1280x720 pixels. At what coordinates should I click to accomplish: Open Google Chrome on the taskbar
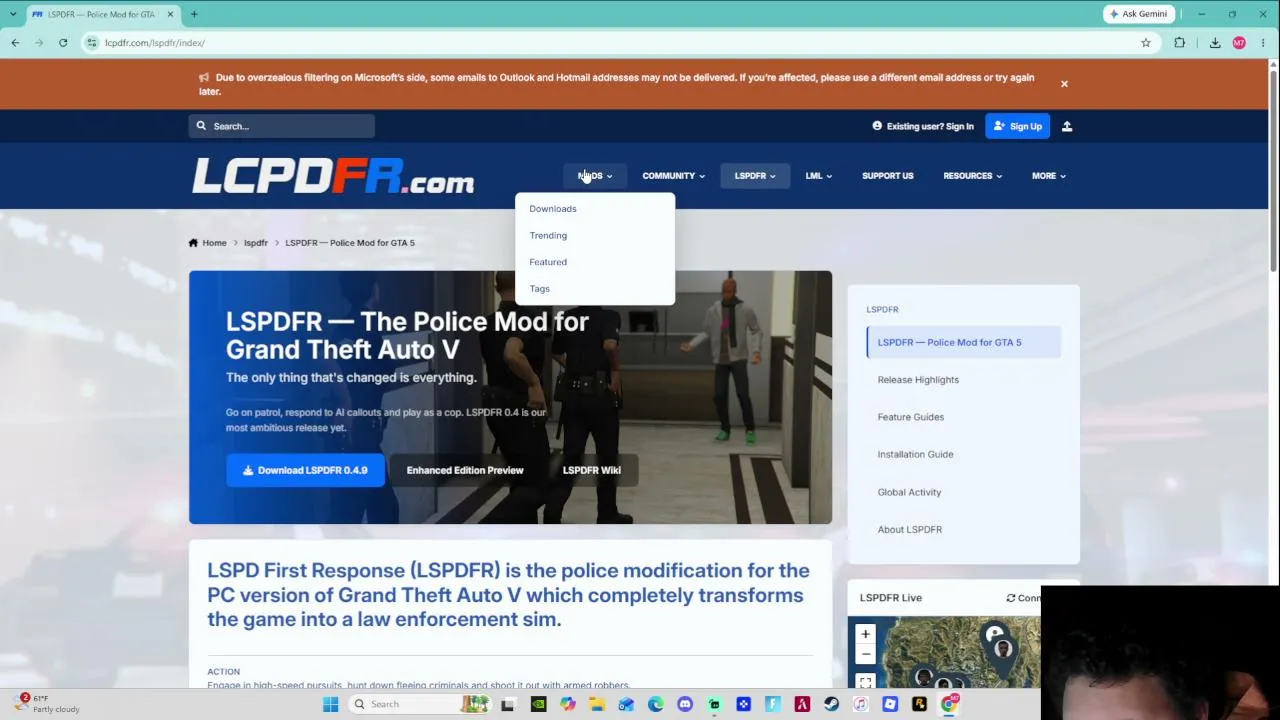[x=949, y=704]
